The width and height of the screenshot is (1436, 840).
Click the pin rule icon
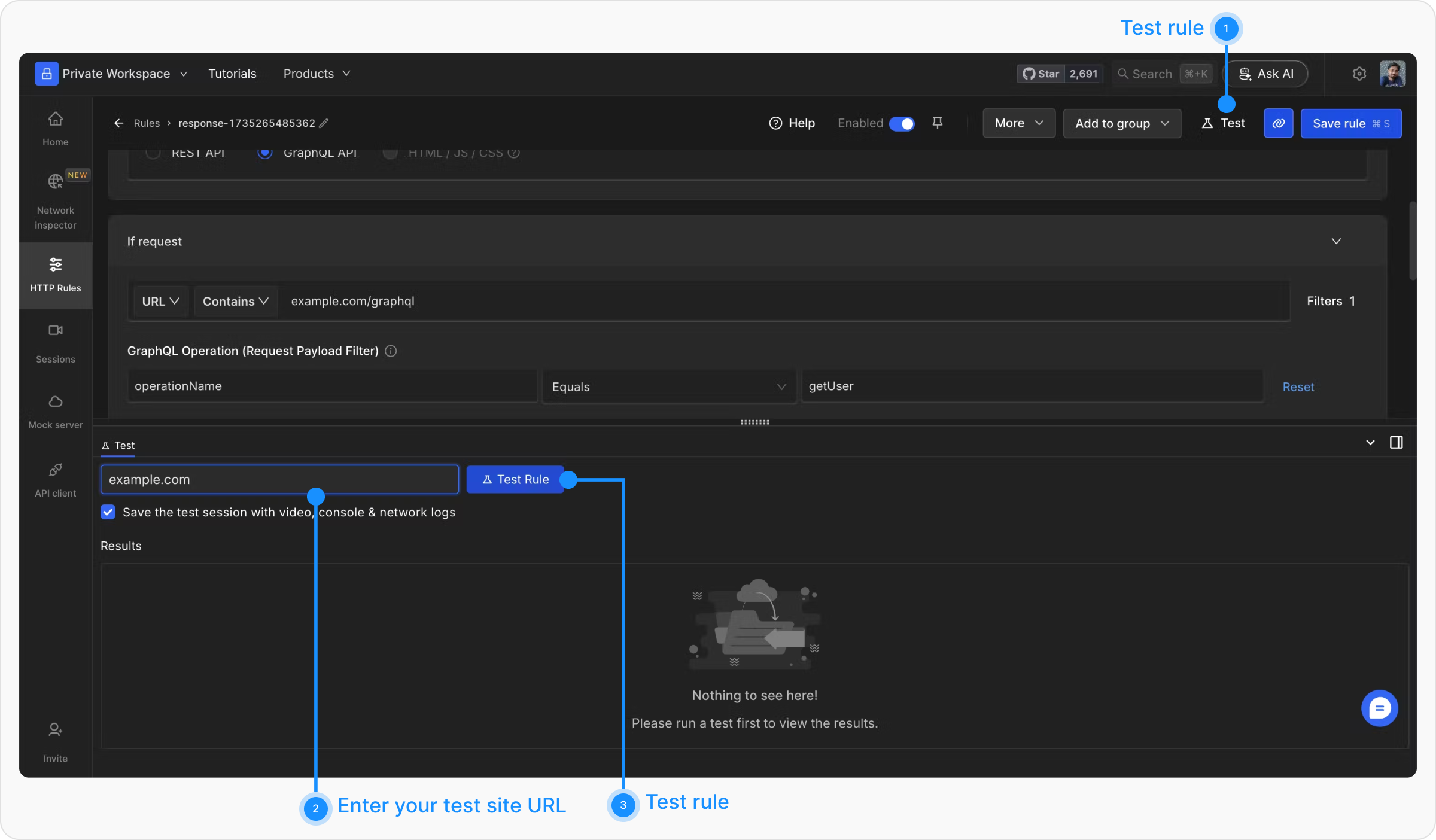(938, 123)
